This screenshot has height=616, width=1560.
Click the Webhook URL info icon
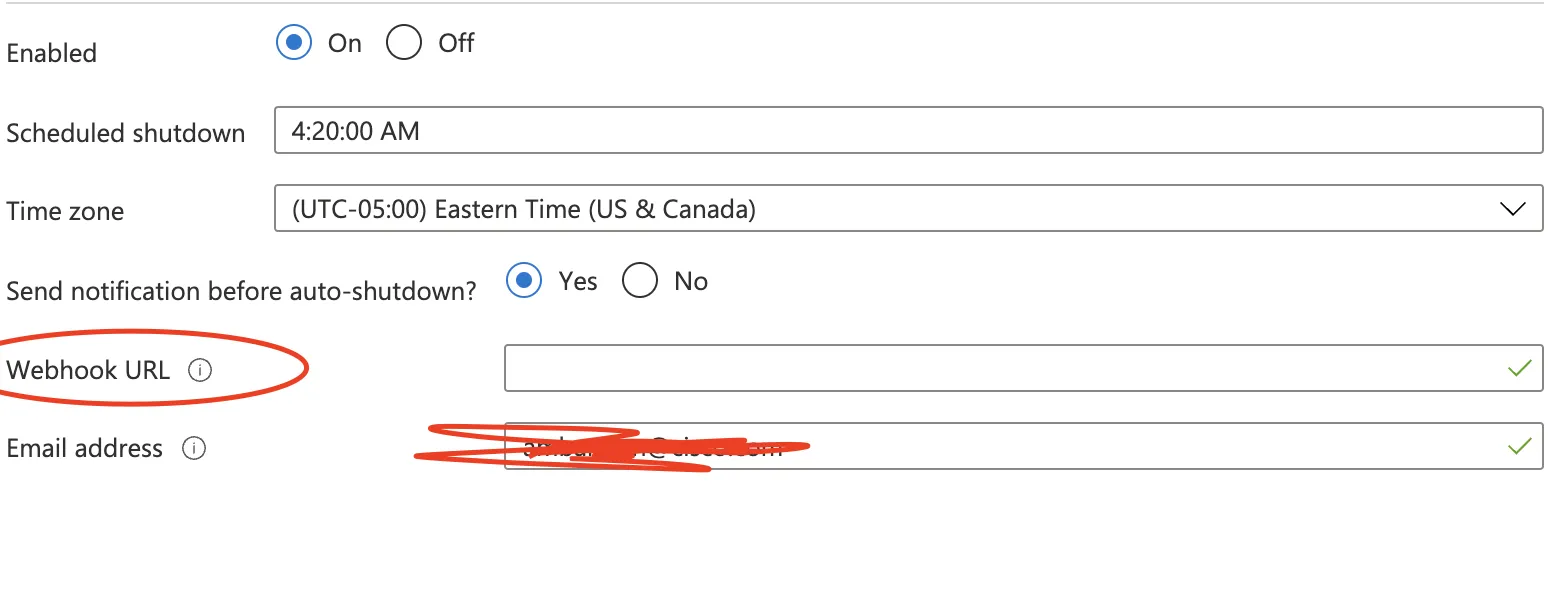point(200,370)
